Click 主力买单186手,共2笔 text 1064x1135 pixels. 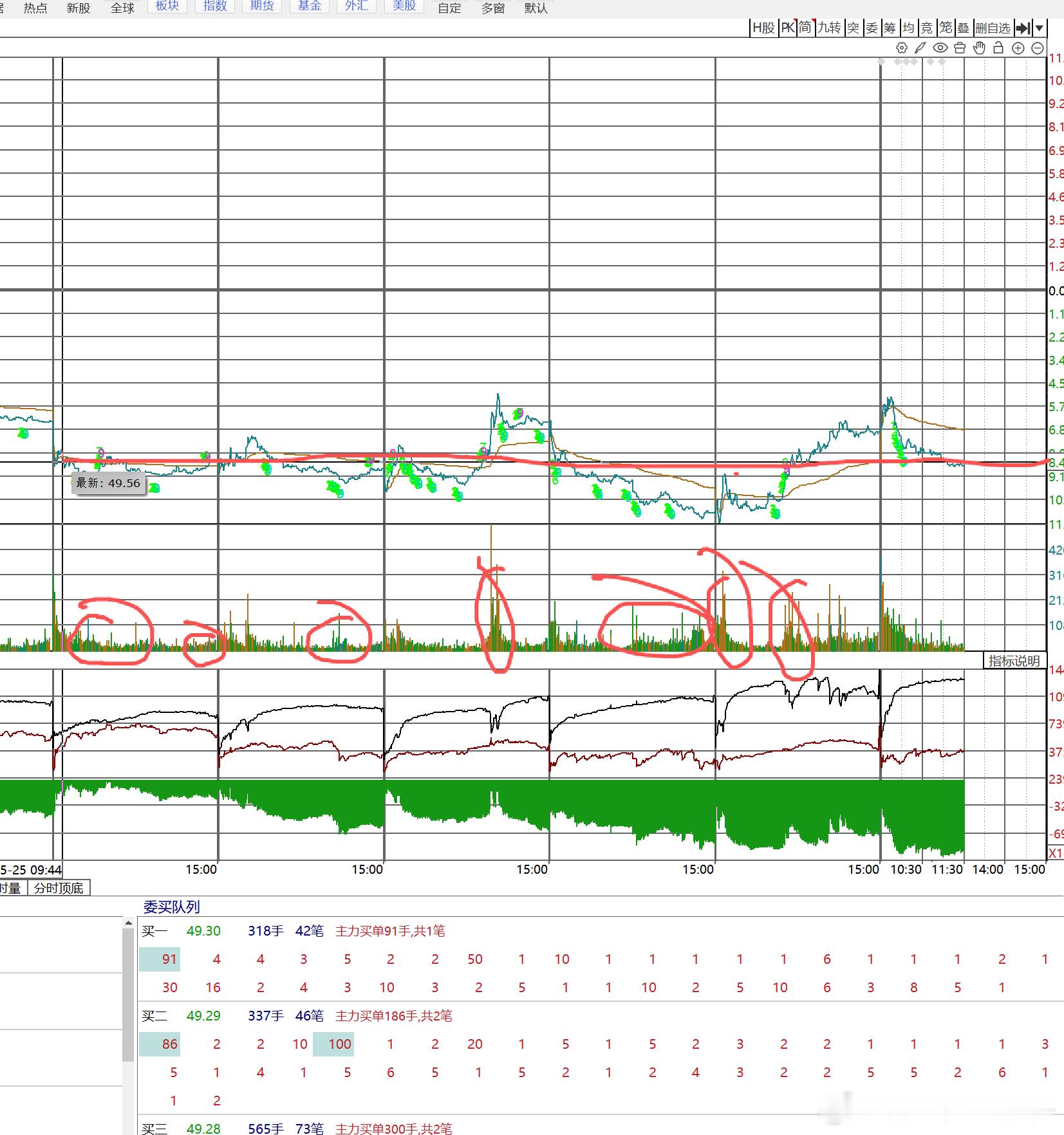tap(394, 1015)
